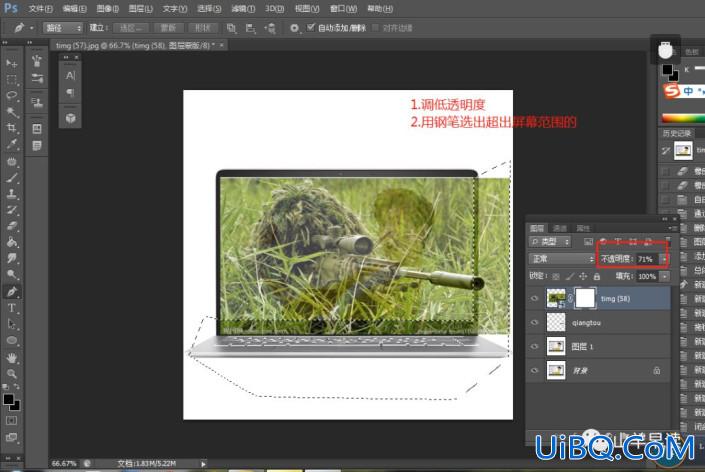This screenshot has width=705, height=472.
Task: Select the Spot Healing Brush tool
Action: click(12, 161)
